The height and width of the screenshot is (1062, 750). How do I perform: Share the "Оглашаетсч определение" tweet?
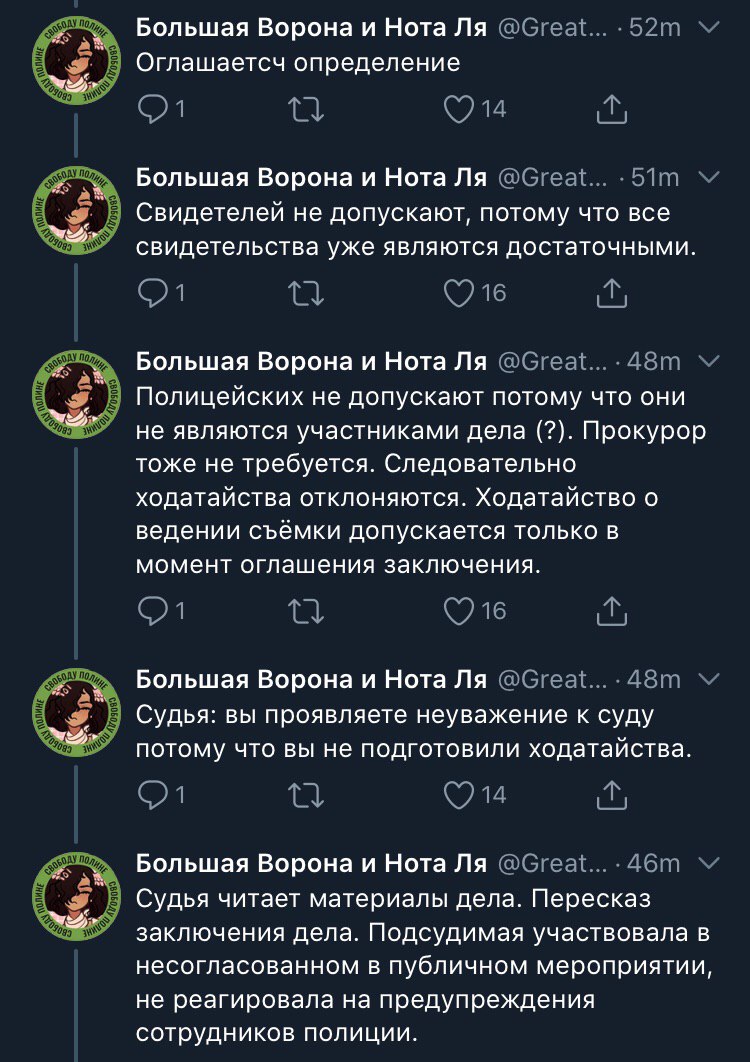pos(611,110)
